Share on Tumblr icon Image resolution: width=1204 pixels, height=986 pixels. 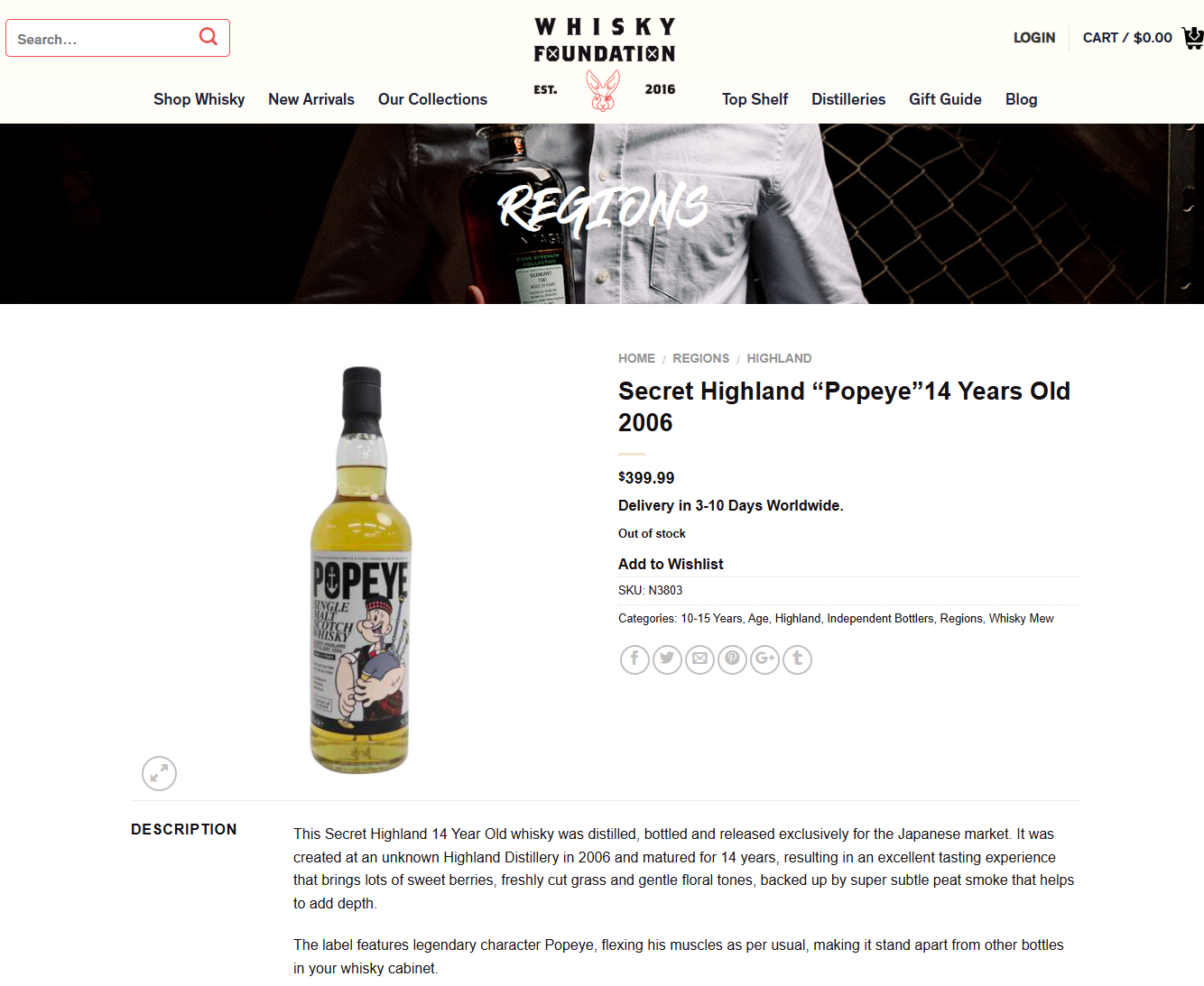click(797, 659)
